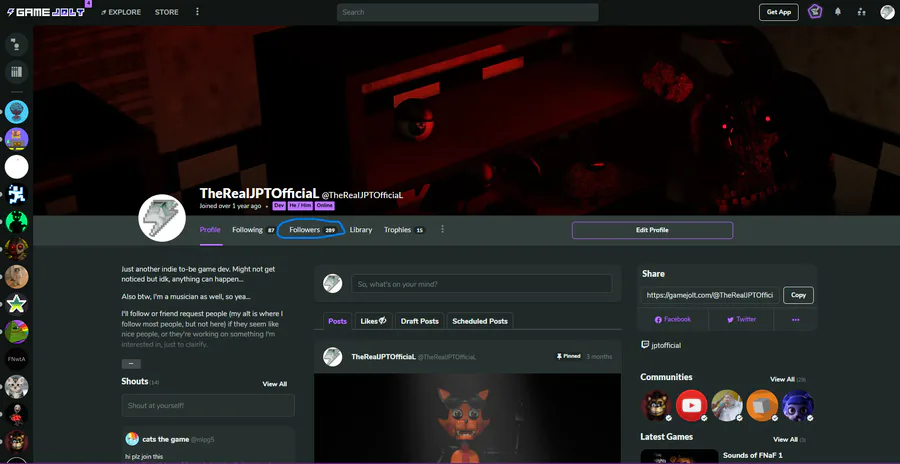Open the white pixel figure on blue community
Image resolution: width=900 pixels, height=464 pixels.
(17, 194)
